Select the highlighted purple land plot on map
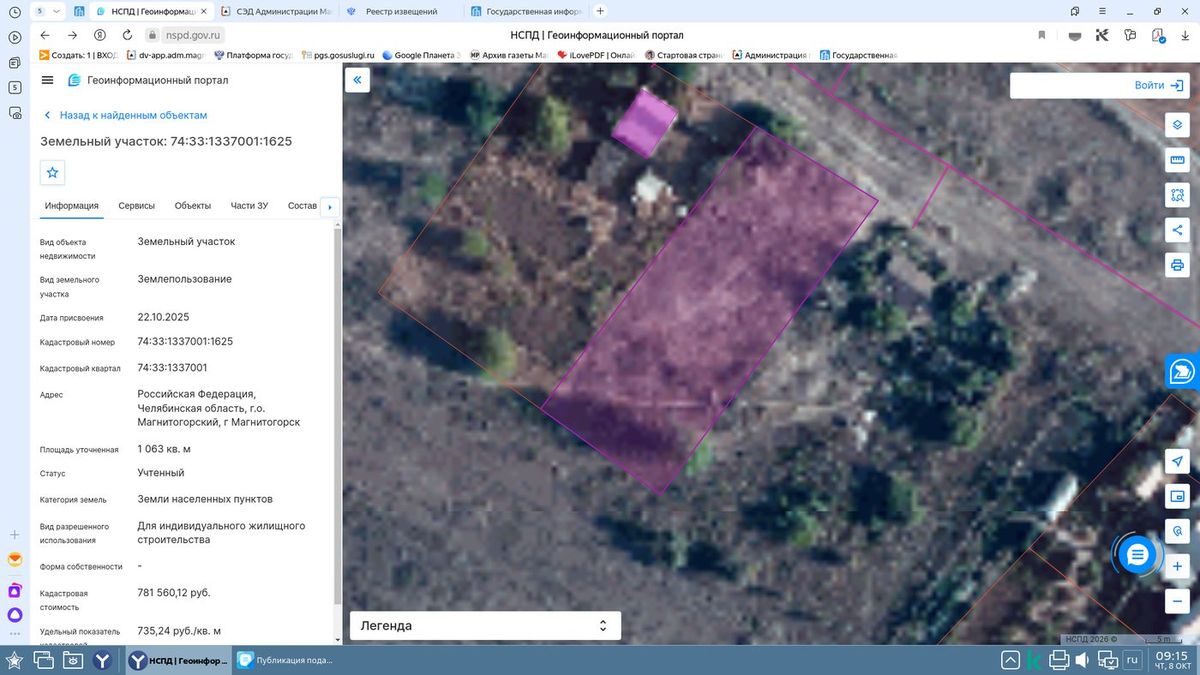1200x675 pixels. 710,310
